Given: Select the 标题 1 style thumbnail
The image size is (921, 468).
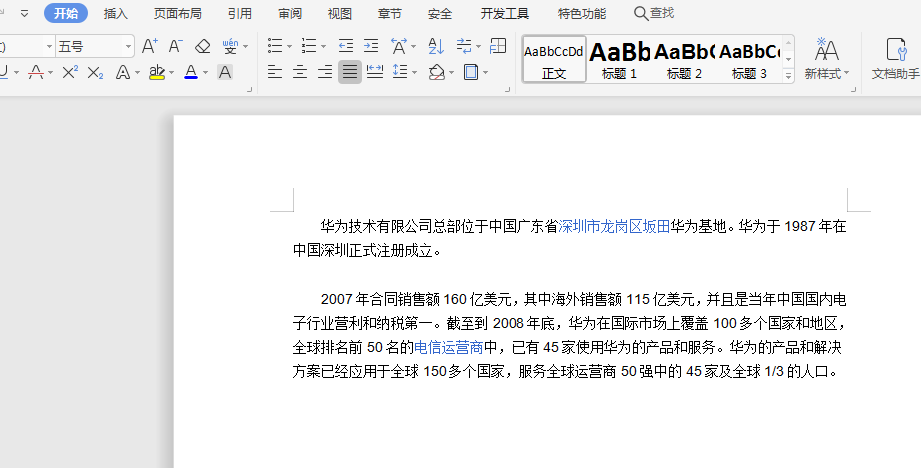Looking at the screenshot, I should tap(619, 59).
